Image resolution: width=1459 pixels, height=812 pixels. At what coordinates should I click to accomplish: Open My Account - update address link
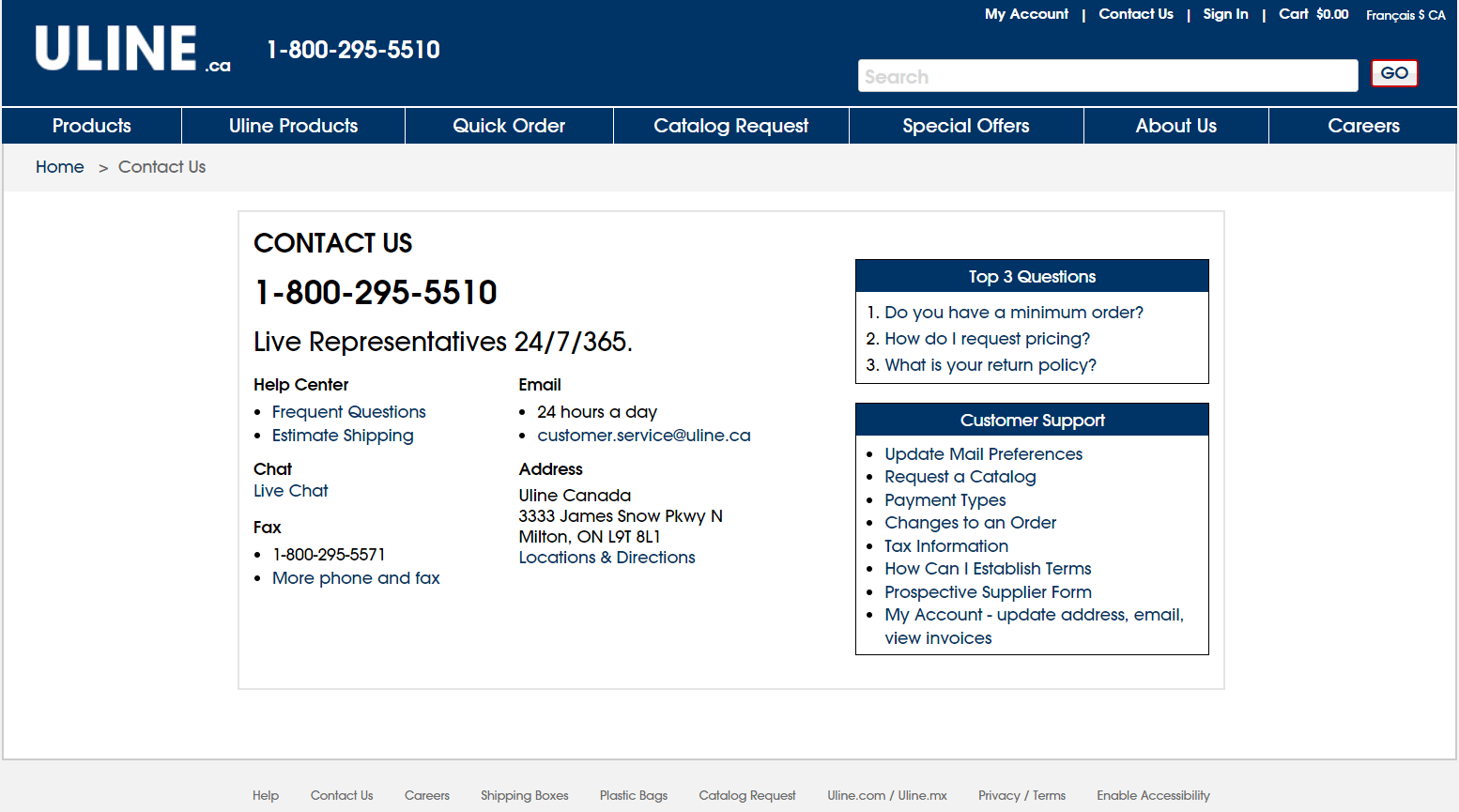[x=1034, y=626]
